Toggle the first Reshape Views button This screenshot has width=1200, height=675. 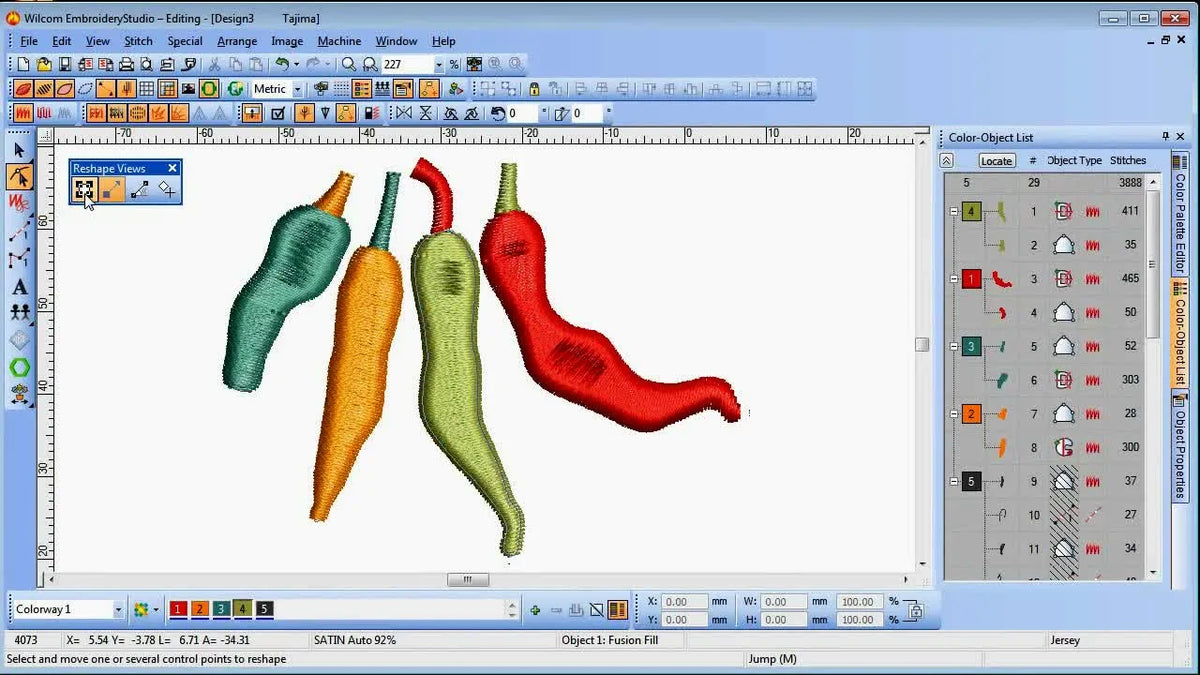click(x=84, y=189)
